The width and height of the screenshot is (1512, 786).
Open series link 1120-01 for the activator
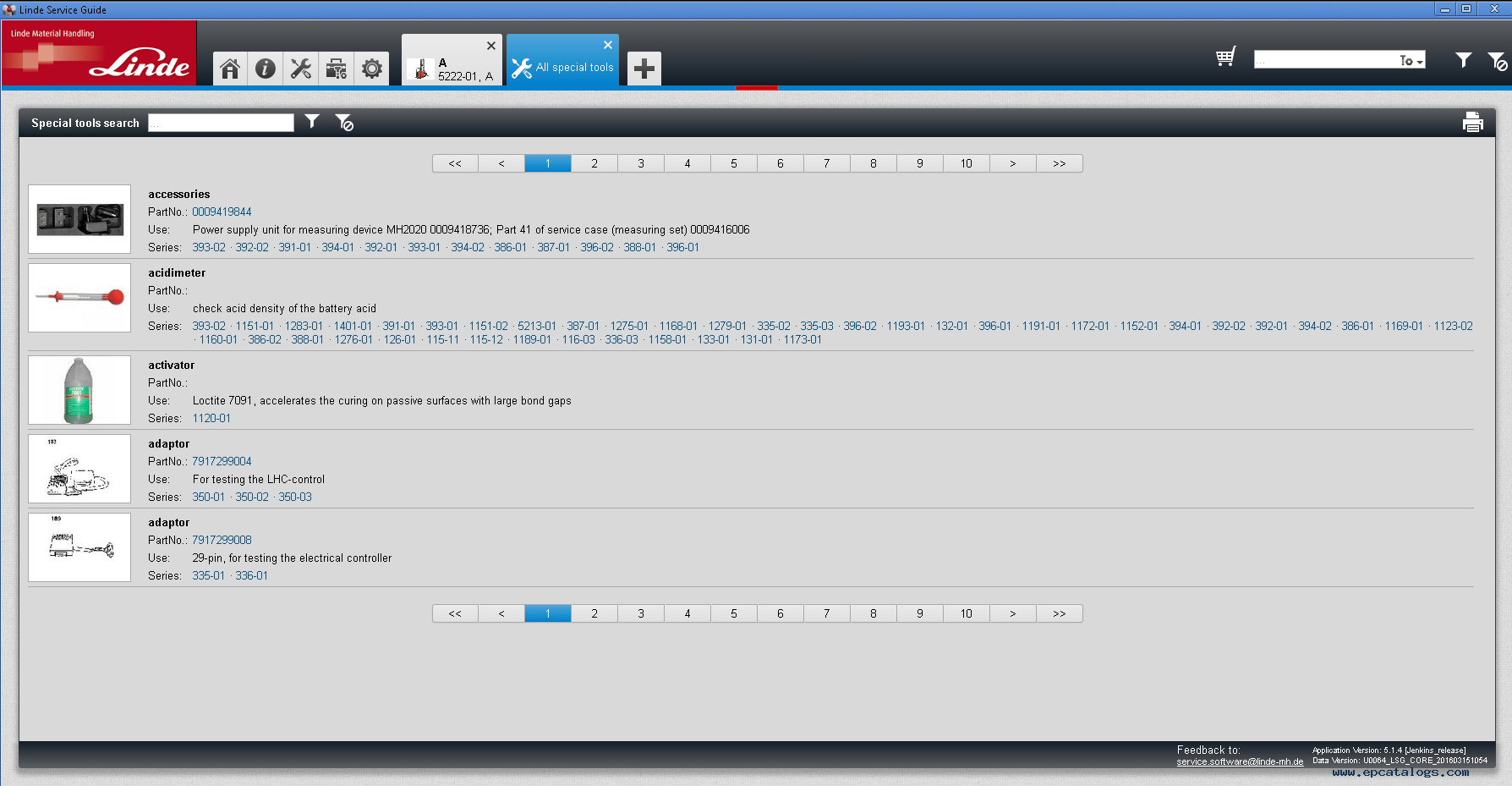coord(211,418)
